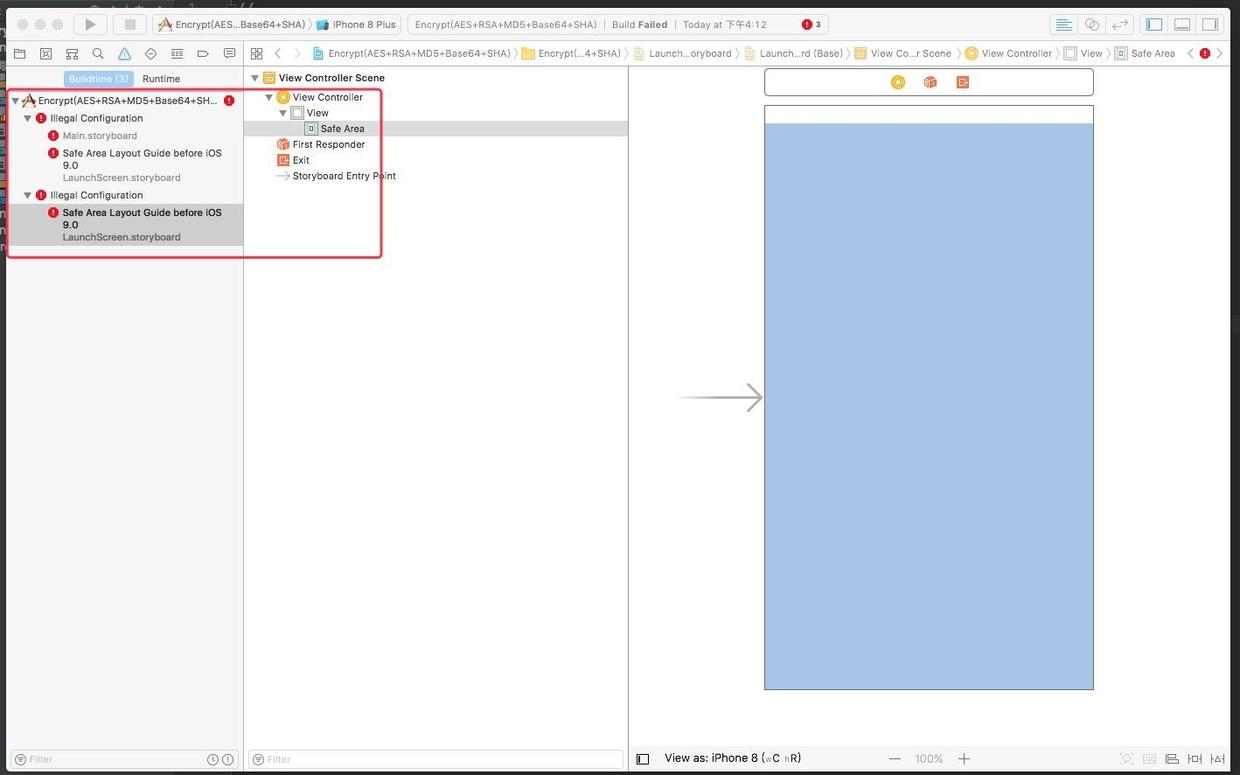Show the Assistant editor

click(1092, 24)
